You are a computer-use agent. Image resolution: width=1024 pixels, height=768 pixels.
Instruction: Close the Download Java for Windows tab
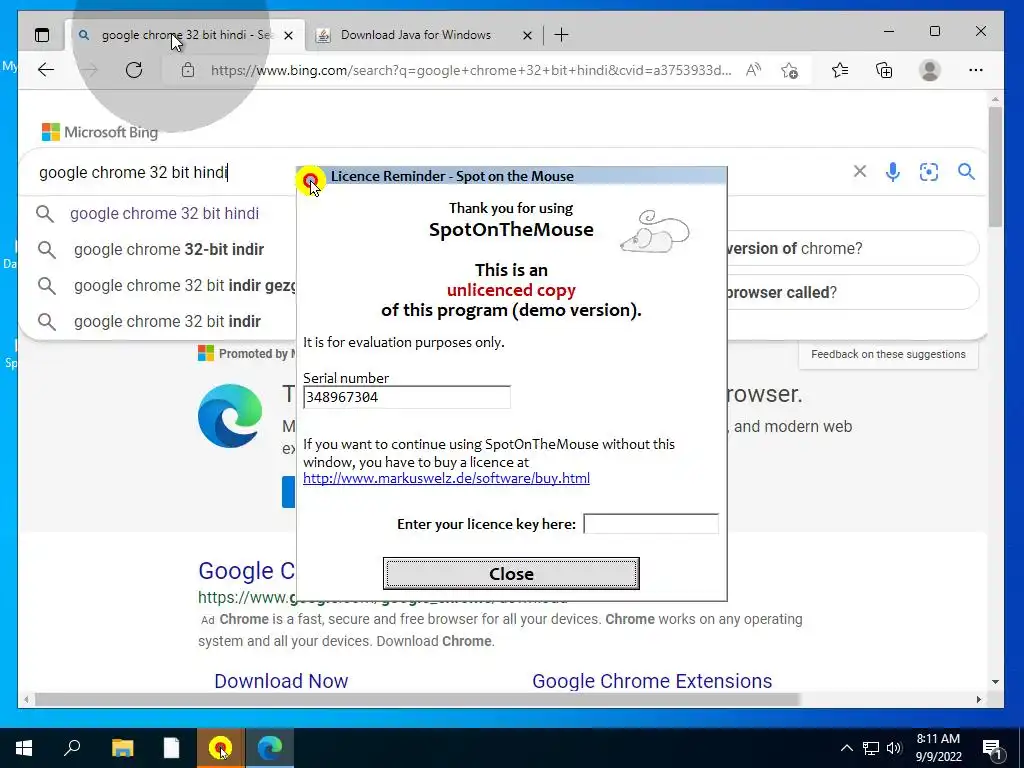(527, 35)
